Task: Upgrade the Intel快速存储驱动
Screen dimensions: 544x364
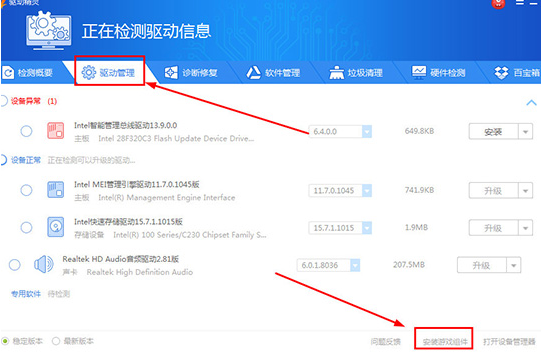Action: 493,228
